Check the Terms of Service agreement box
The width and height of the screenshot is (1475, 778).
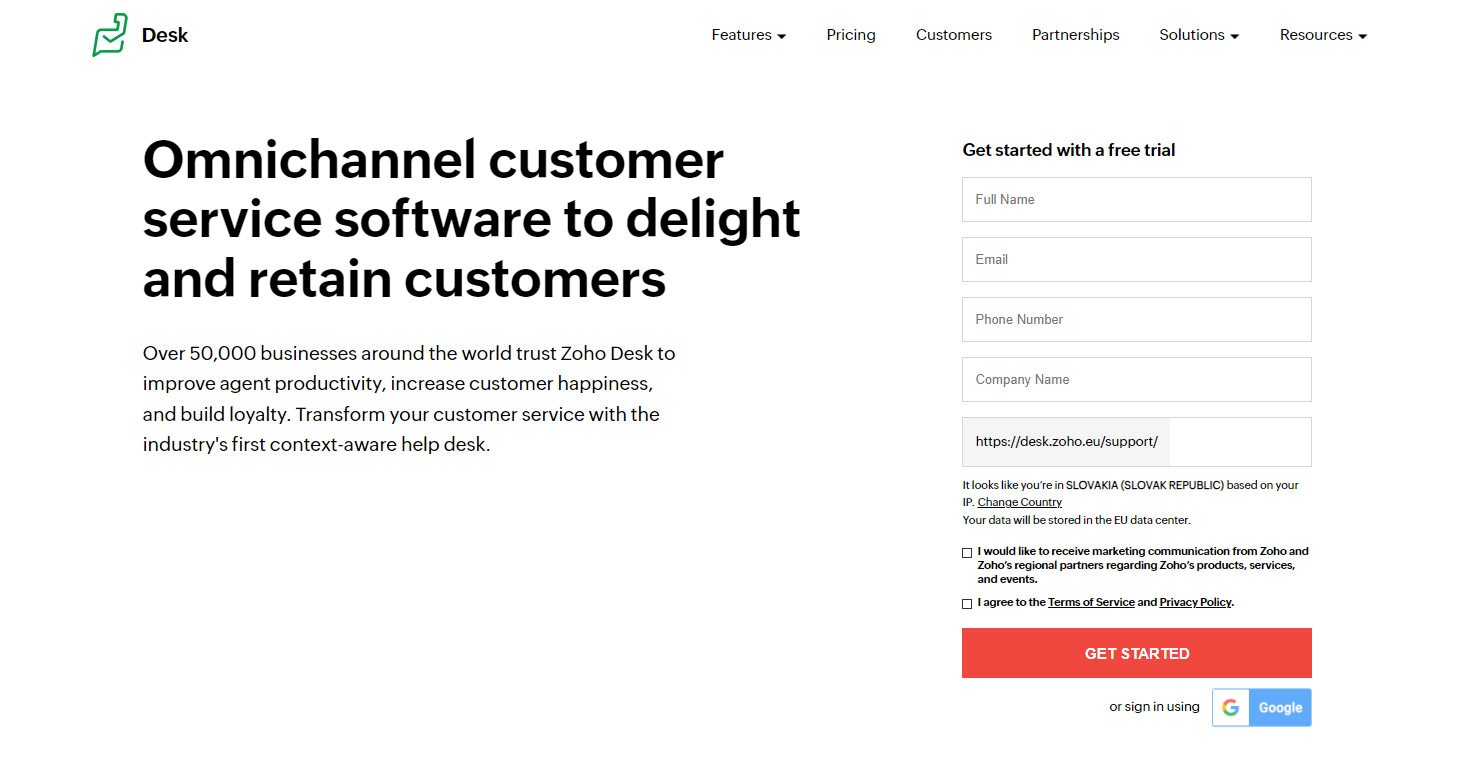[967, 604]
